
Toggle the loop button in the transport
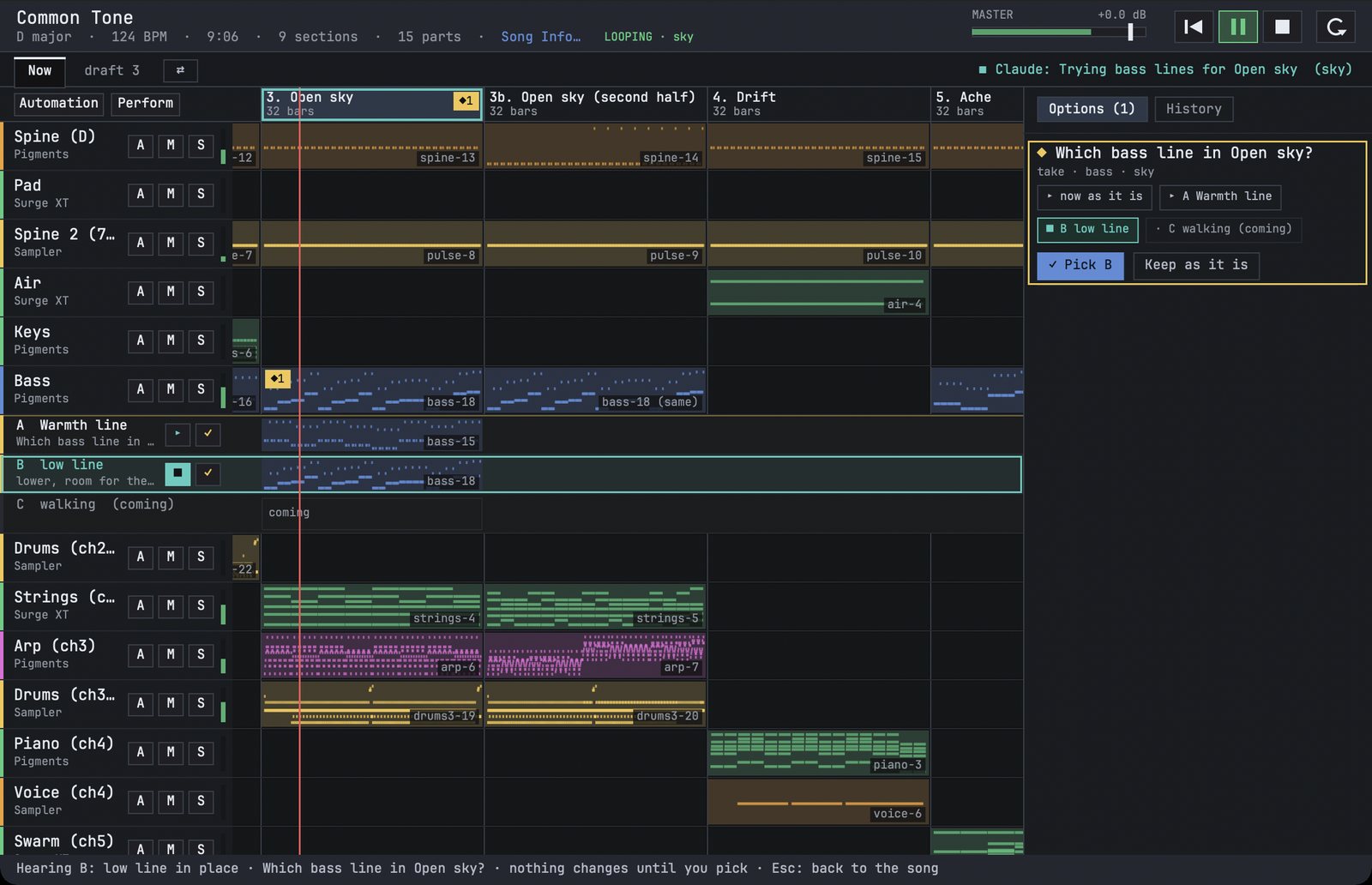pos(1336,27)
